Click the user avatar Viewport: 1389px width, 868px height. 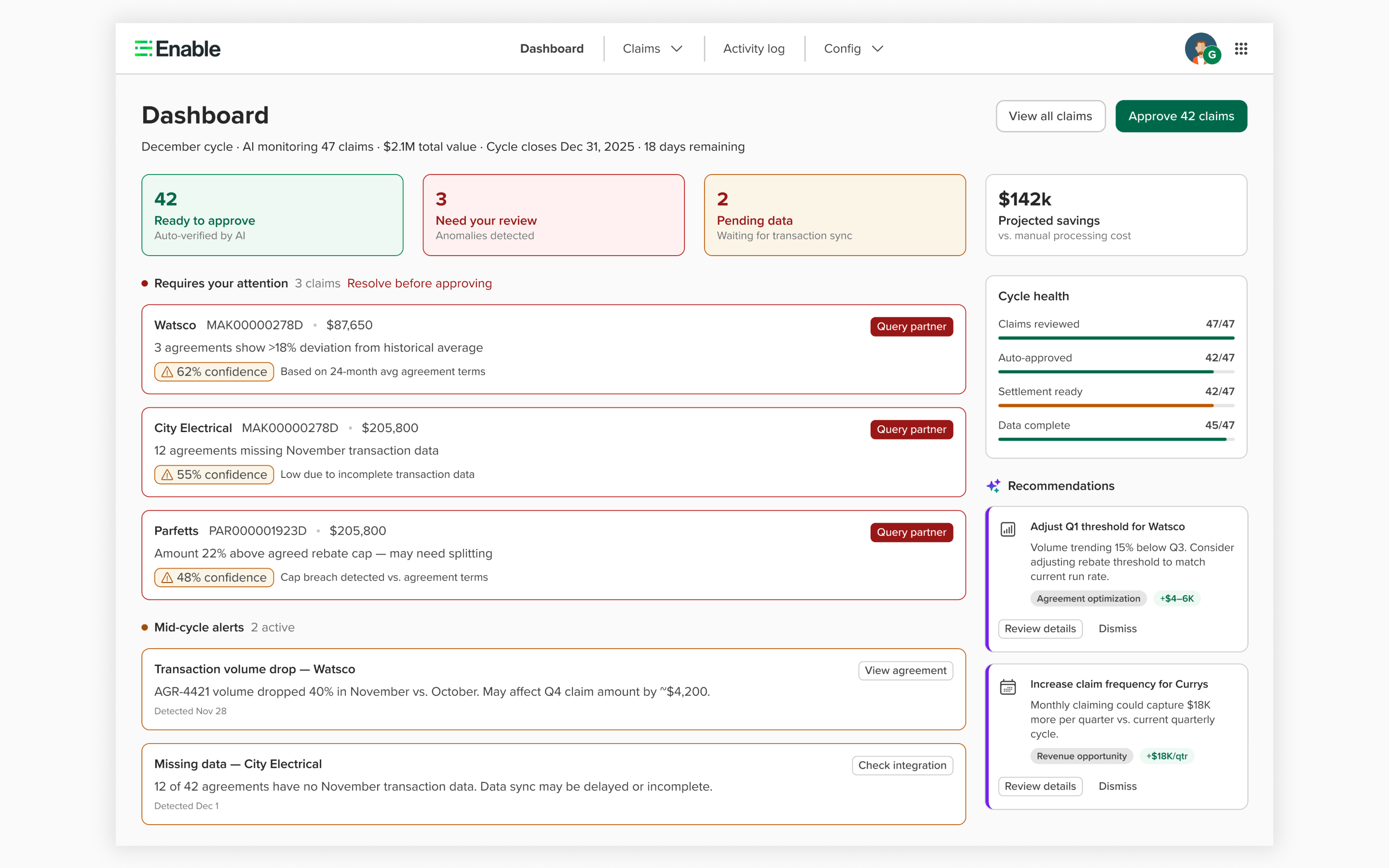1202,49
